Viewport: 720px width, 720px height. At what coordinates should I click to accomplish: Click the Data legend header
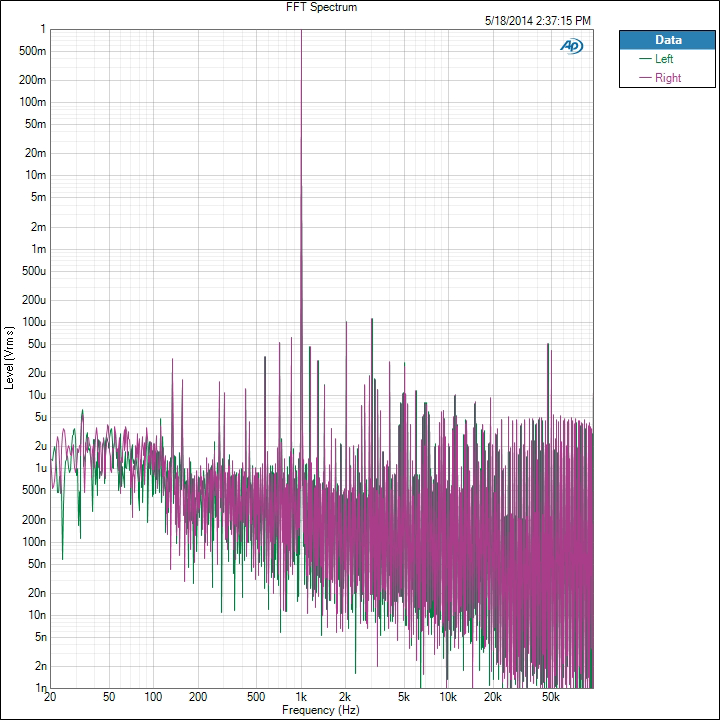tap(668, 40)
